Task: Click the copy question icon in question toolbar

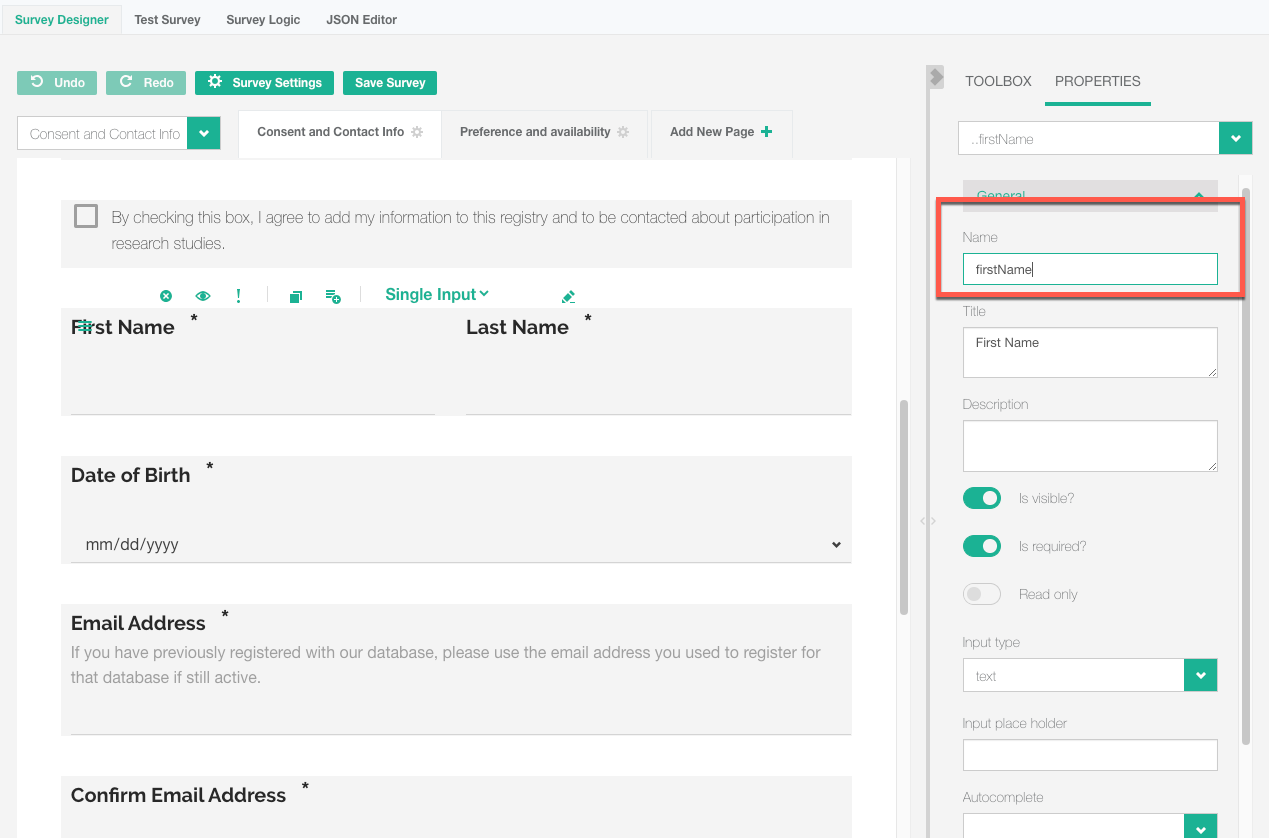Action: point(295,297)
